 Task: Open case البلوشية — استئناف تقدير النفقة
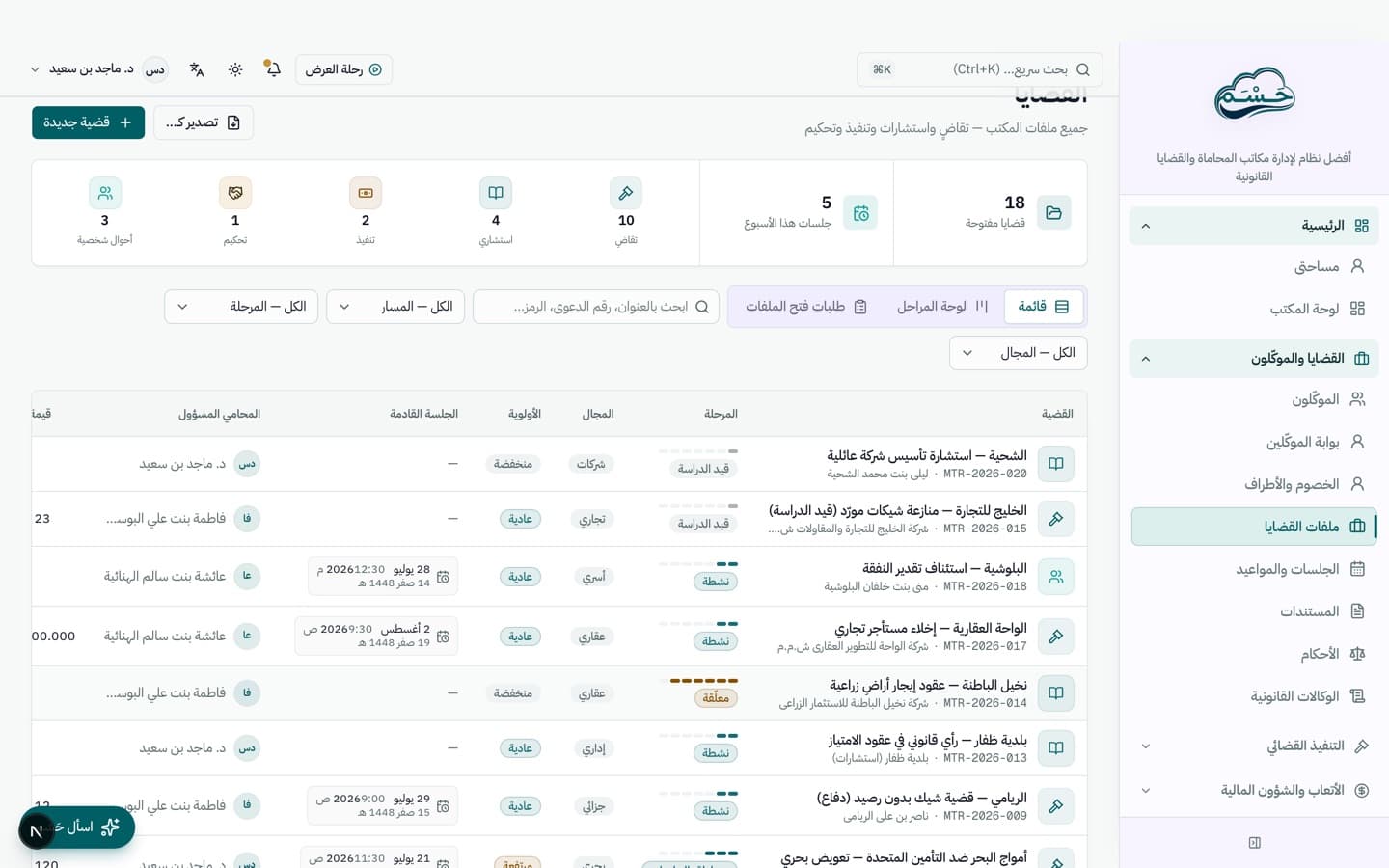(944, 569)
